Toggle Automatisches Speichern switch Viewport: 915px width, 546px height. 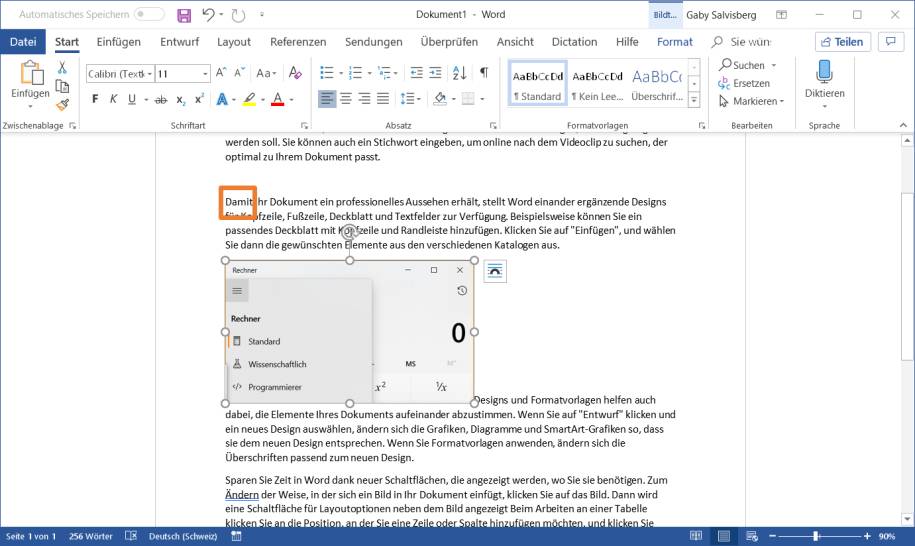point(148,14)
